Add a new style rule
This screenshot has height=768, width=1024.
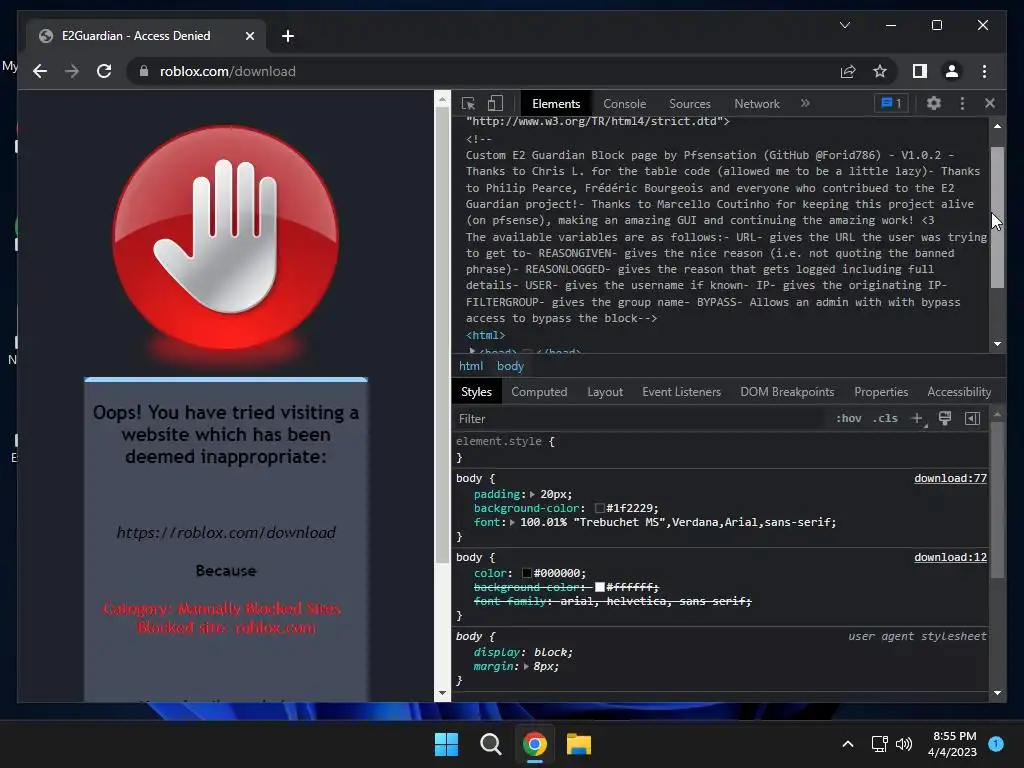coord(917,419)
